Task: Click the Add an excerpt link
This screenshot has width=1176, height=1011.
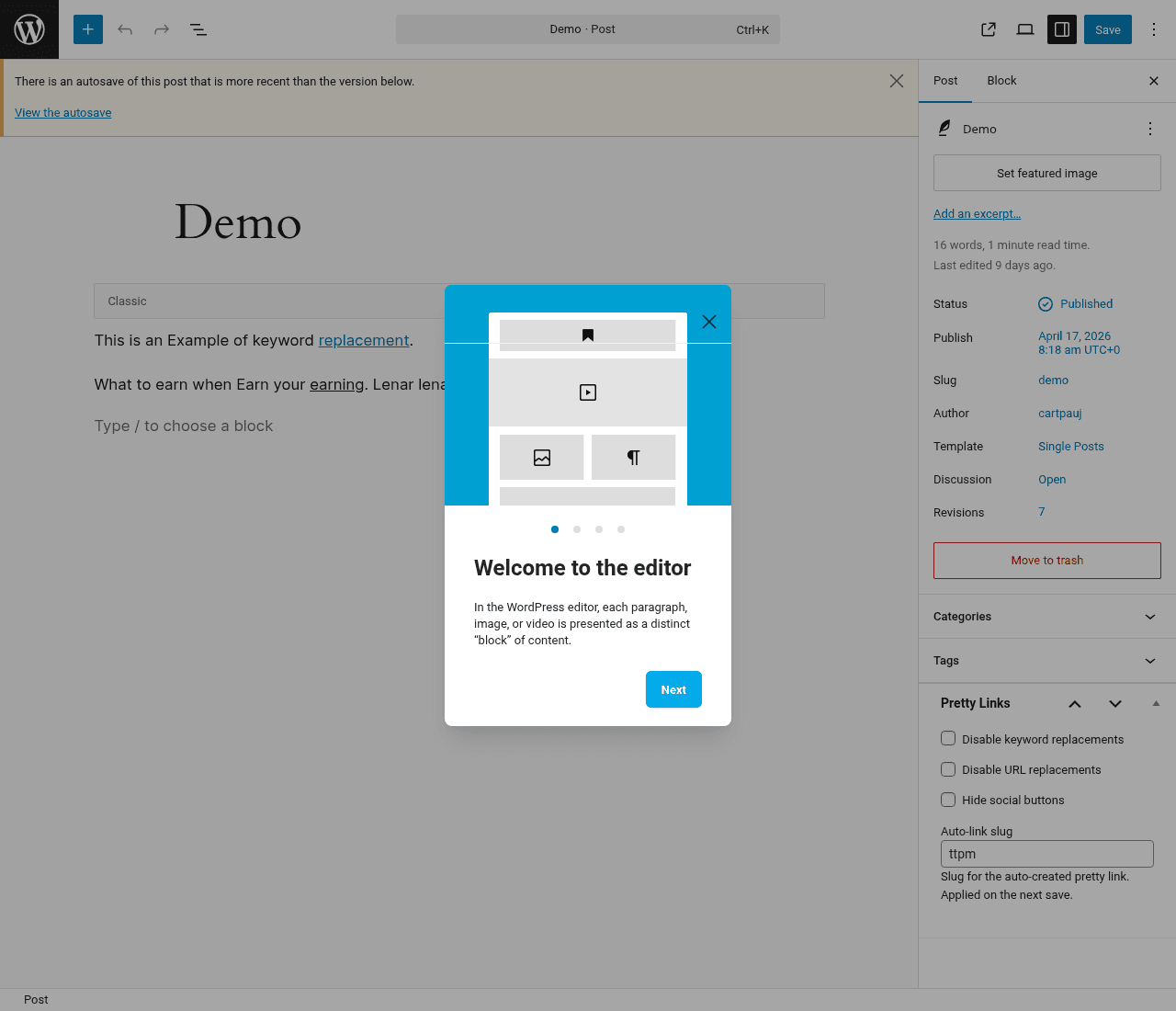Action: [x=977, y=214]
